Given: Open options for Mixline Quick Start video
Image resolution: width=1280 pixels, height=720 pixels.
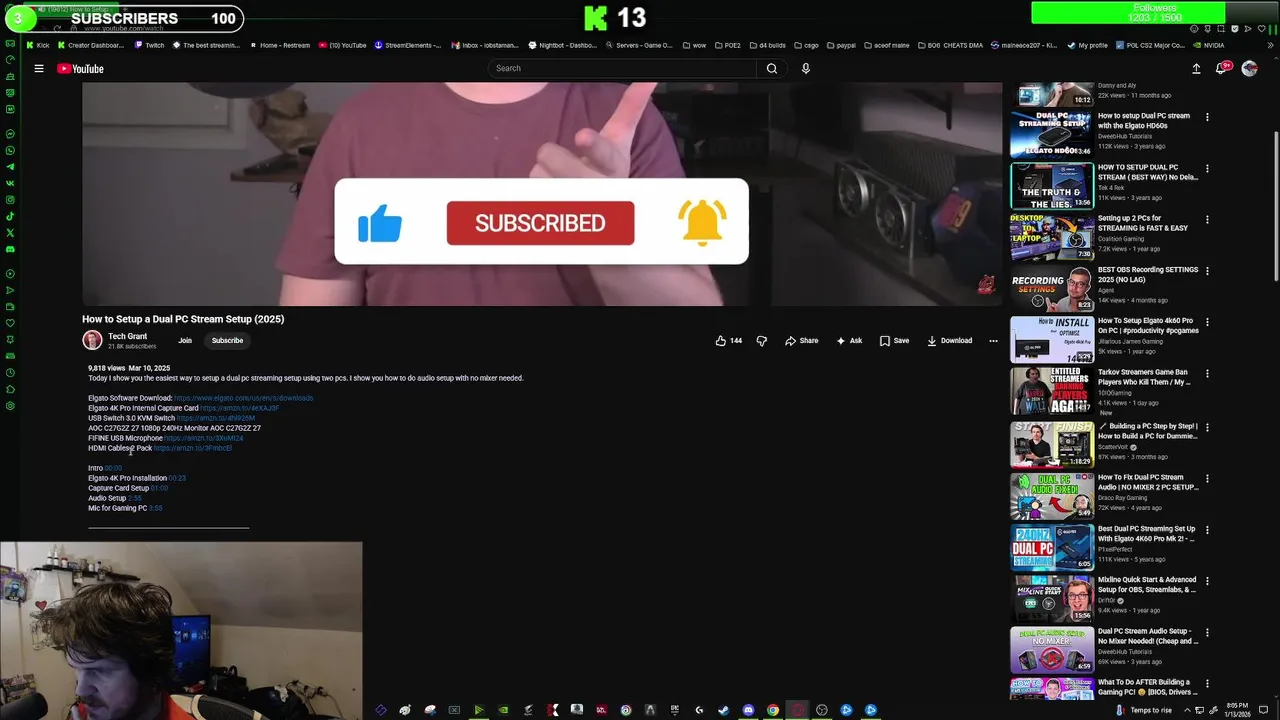Looking at the screenshot, I should (1207, 581).
